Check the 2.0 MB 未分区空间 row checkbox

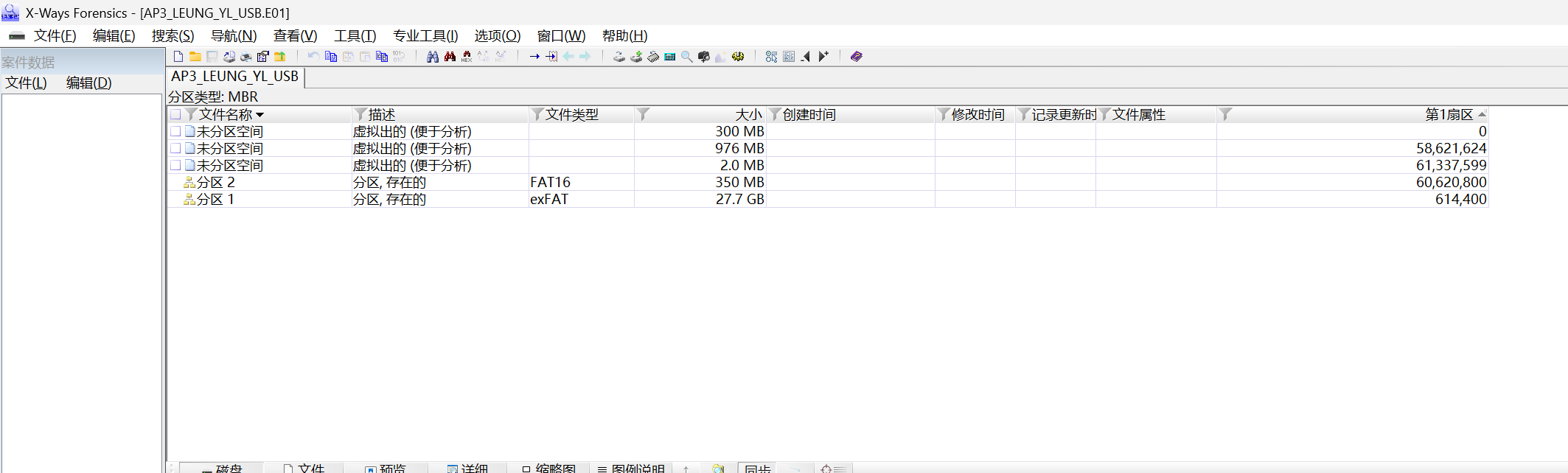tap(175, 165)
